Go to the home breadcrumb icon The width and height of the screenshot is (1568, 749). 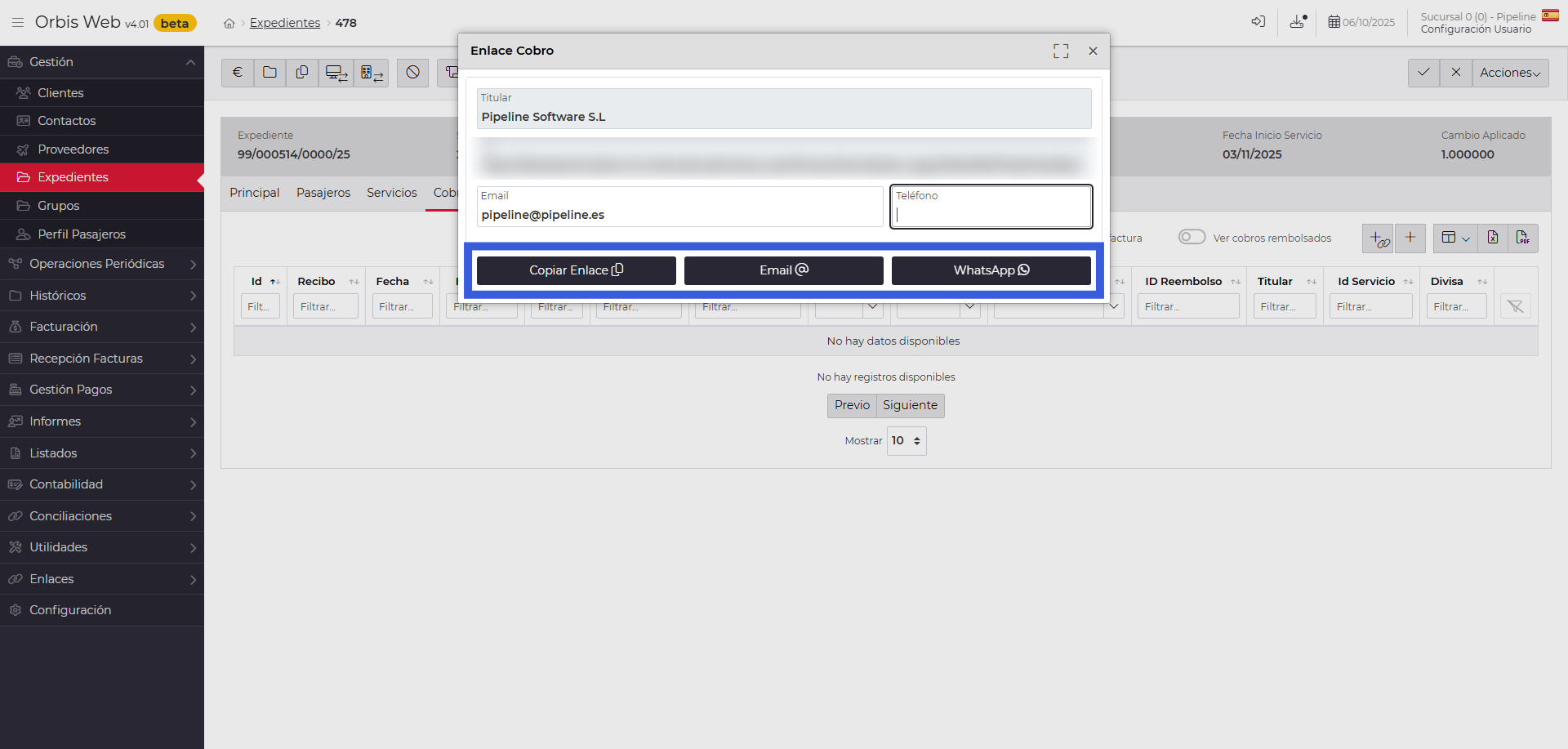click(229, 24)
